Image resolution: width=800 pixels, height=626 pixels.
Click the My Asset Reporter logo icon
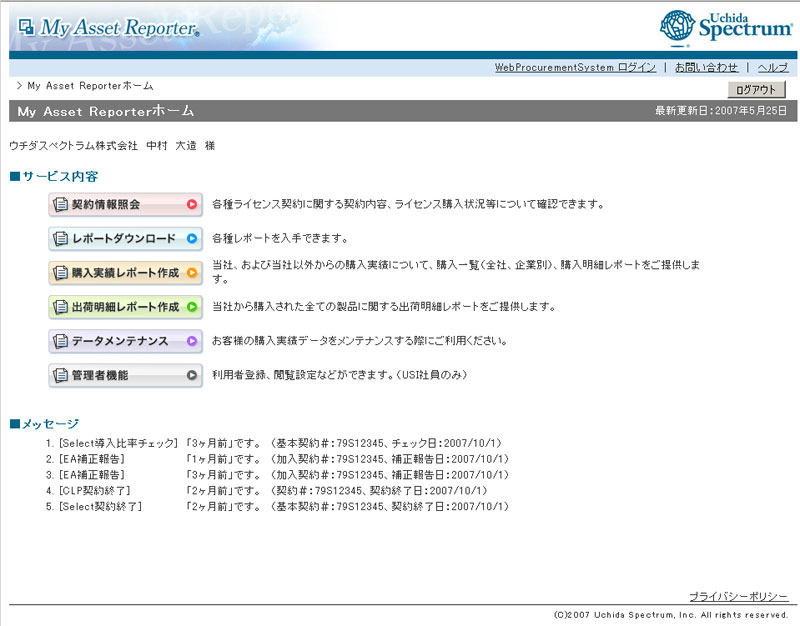click(26, 26)
